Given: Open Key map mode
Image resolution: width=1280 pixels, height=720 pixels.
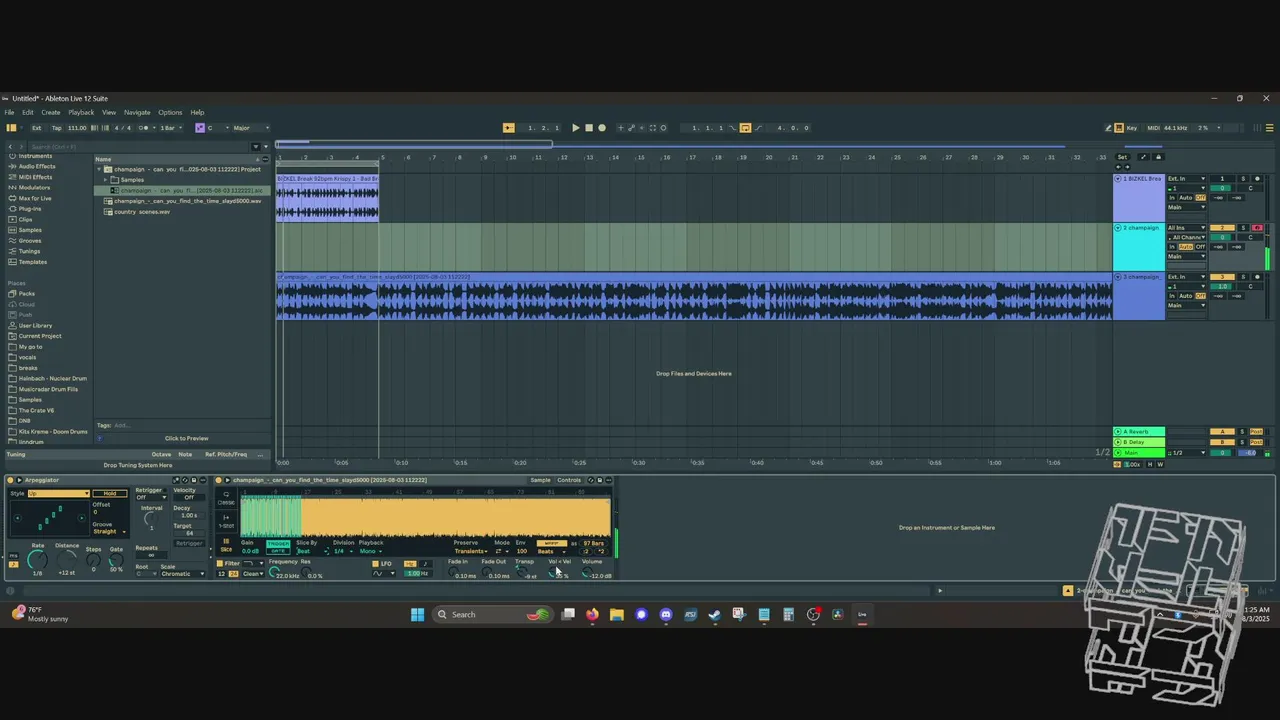Looking at the screenshot, I should 1132,128.
